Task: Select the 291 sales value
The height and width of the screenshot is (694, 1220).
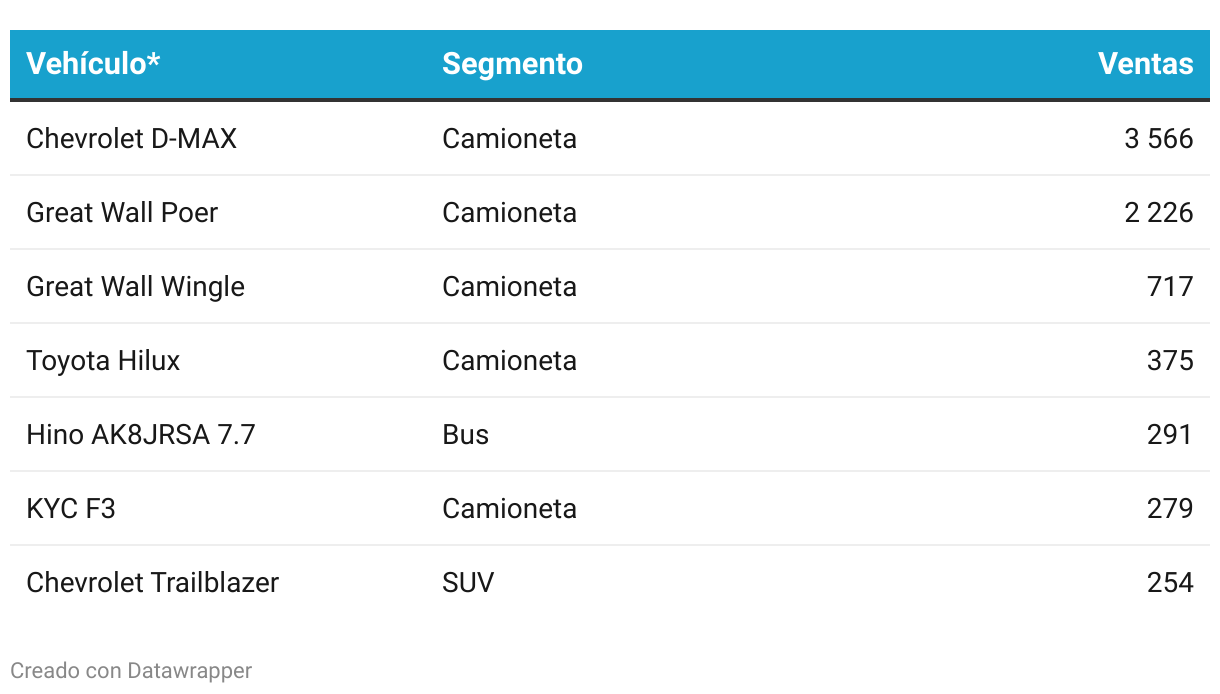Action: [x=1170, y=434]
